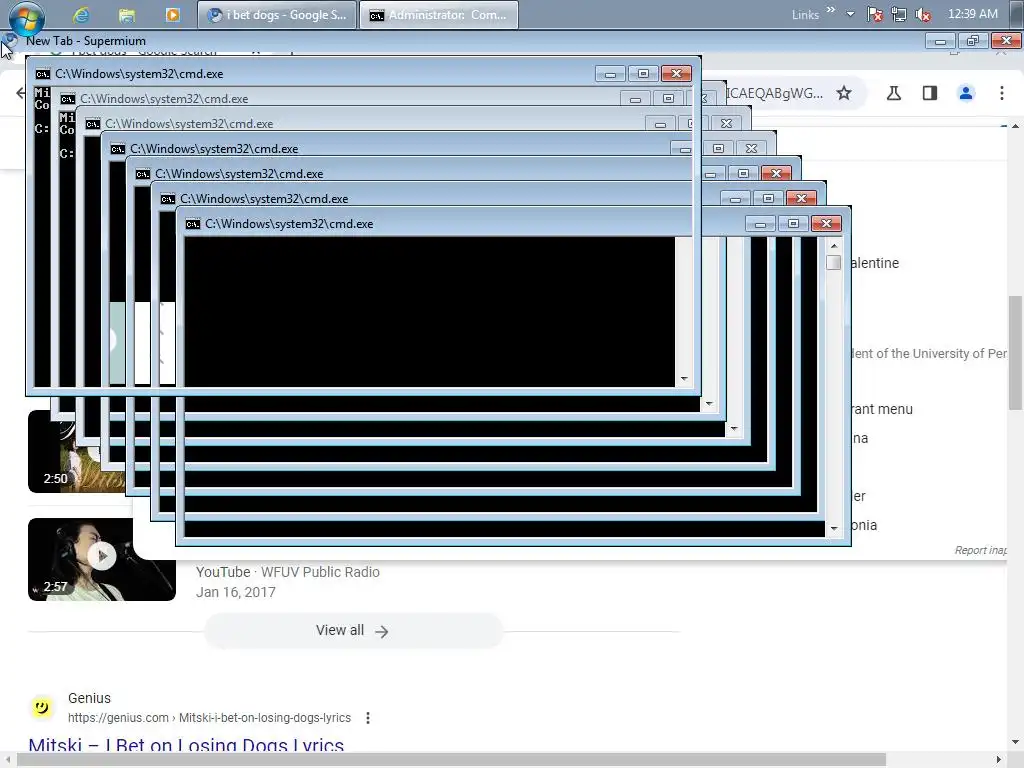Bookmark this page with star icon

(844, 93)
